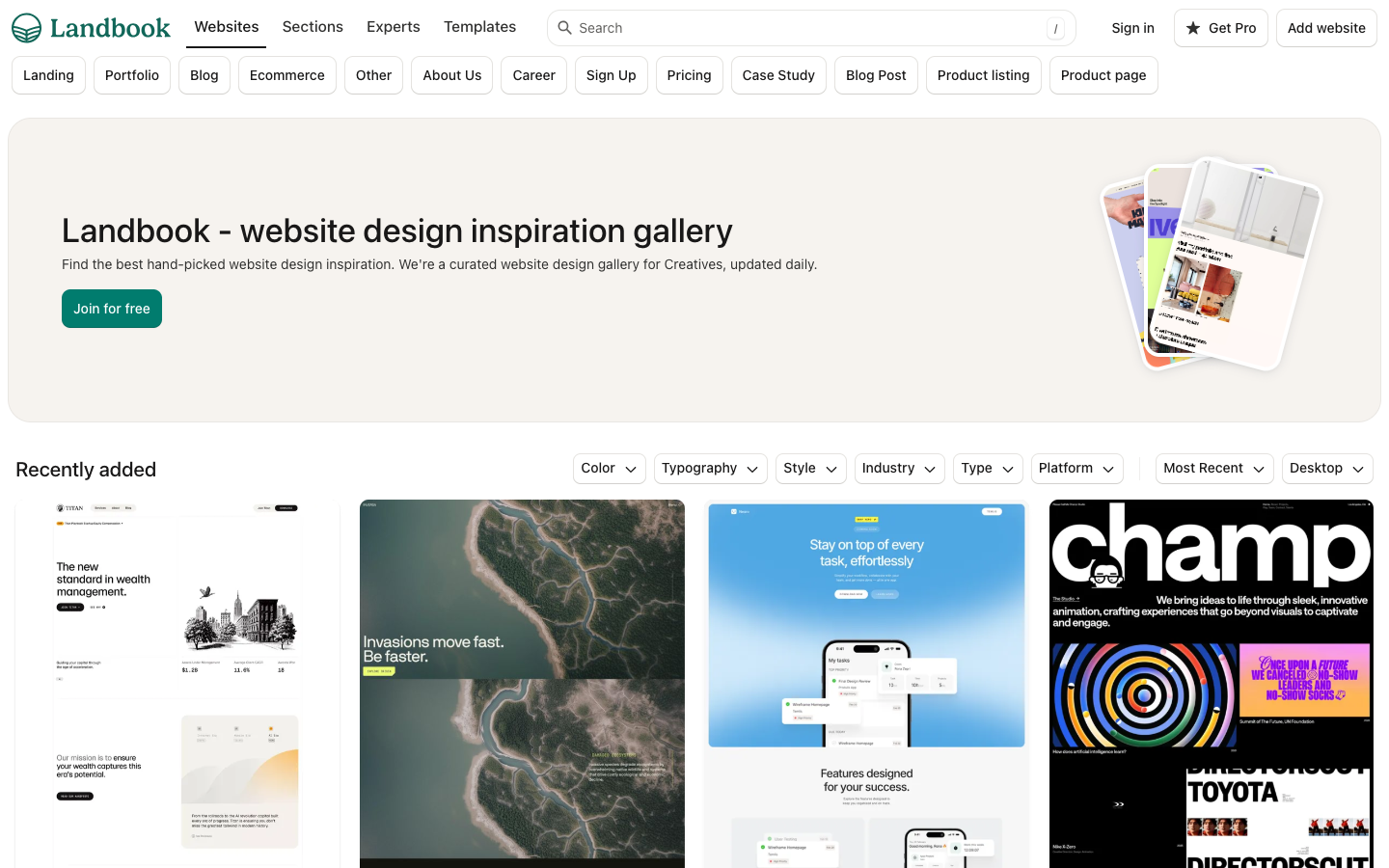
Task: Open the Titan wealth management thumbnail
Action: click(x=177, y=684)
